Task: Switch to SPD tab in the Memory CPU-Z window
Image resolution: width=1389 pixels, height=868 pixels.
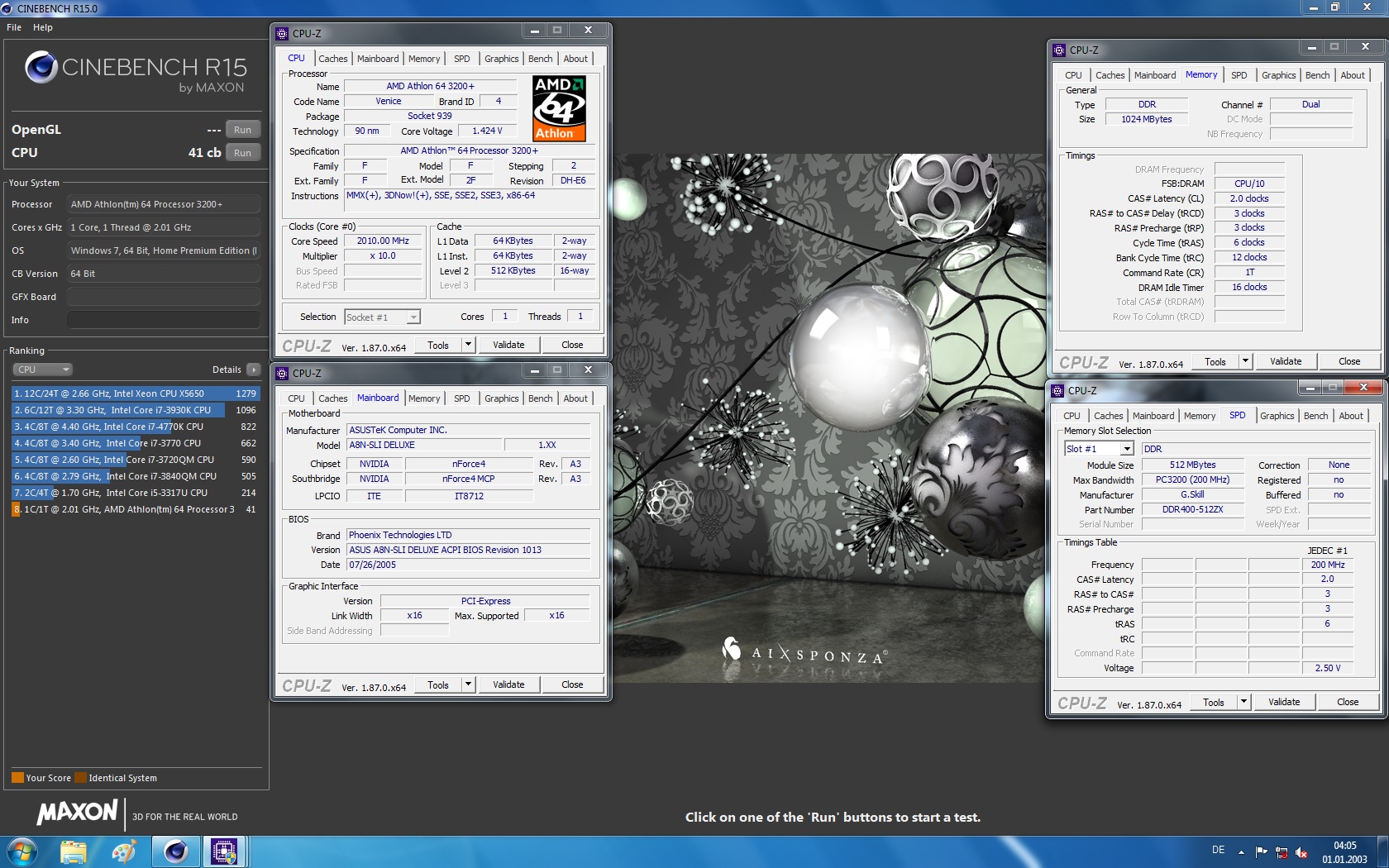Action: pos(1239,75)
